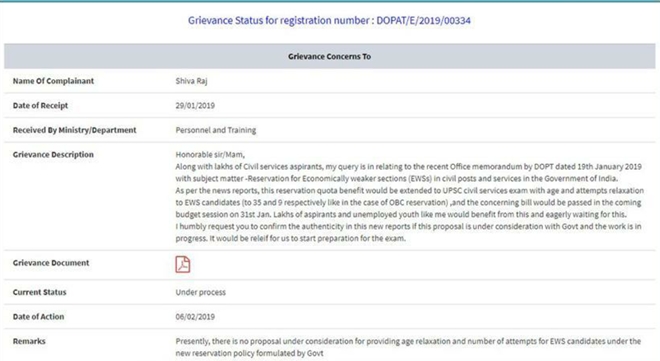The width and height of the screenshot is (660, 361).
Task: Click the Name Of Complainant label
Action: coord(53,81)
